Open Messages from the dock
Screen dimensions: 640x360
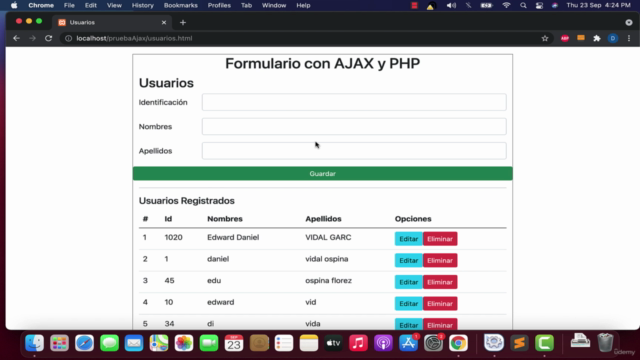point(109,343)
